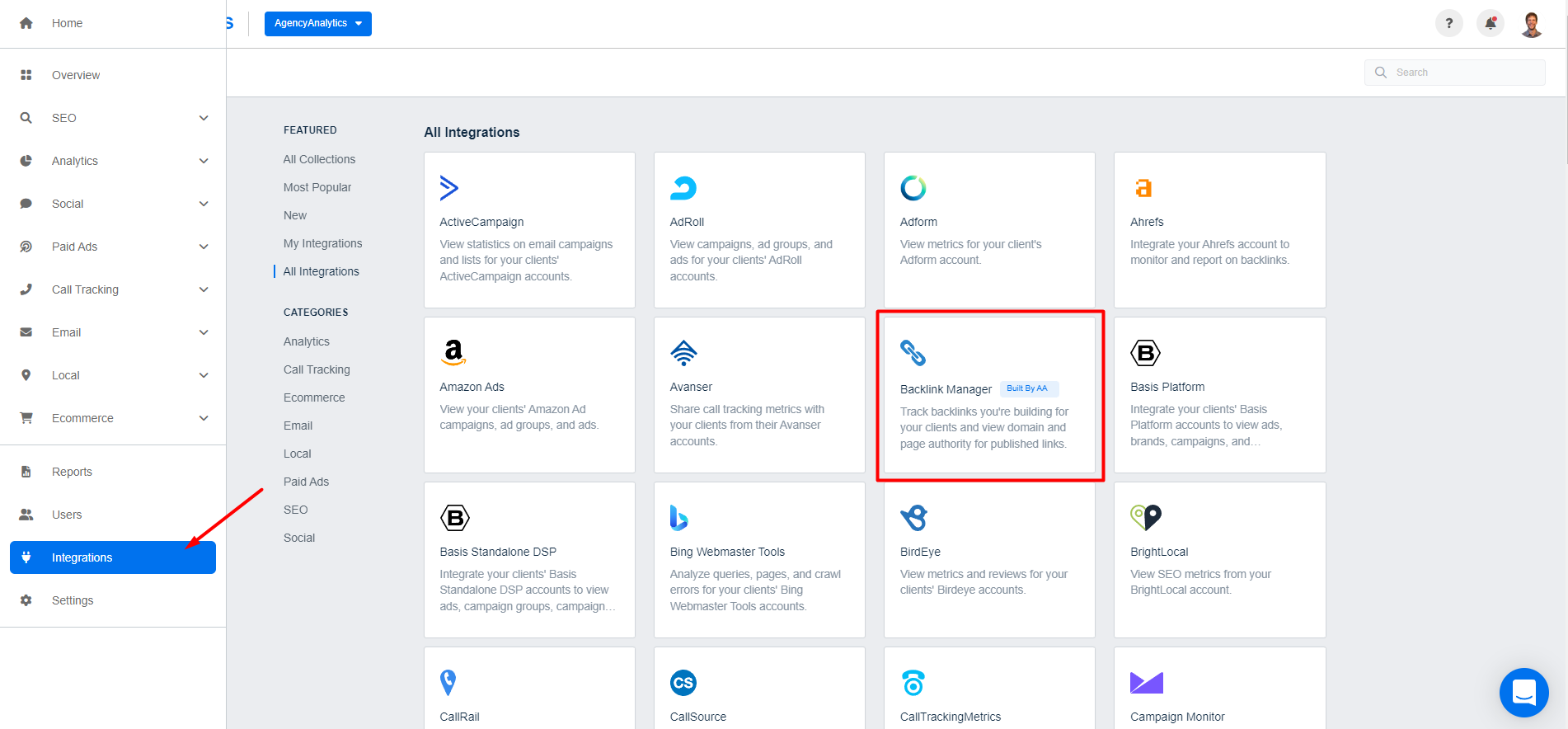
Task: Click the Email category under Categories
Action: tap(298, 426)
